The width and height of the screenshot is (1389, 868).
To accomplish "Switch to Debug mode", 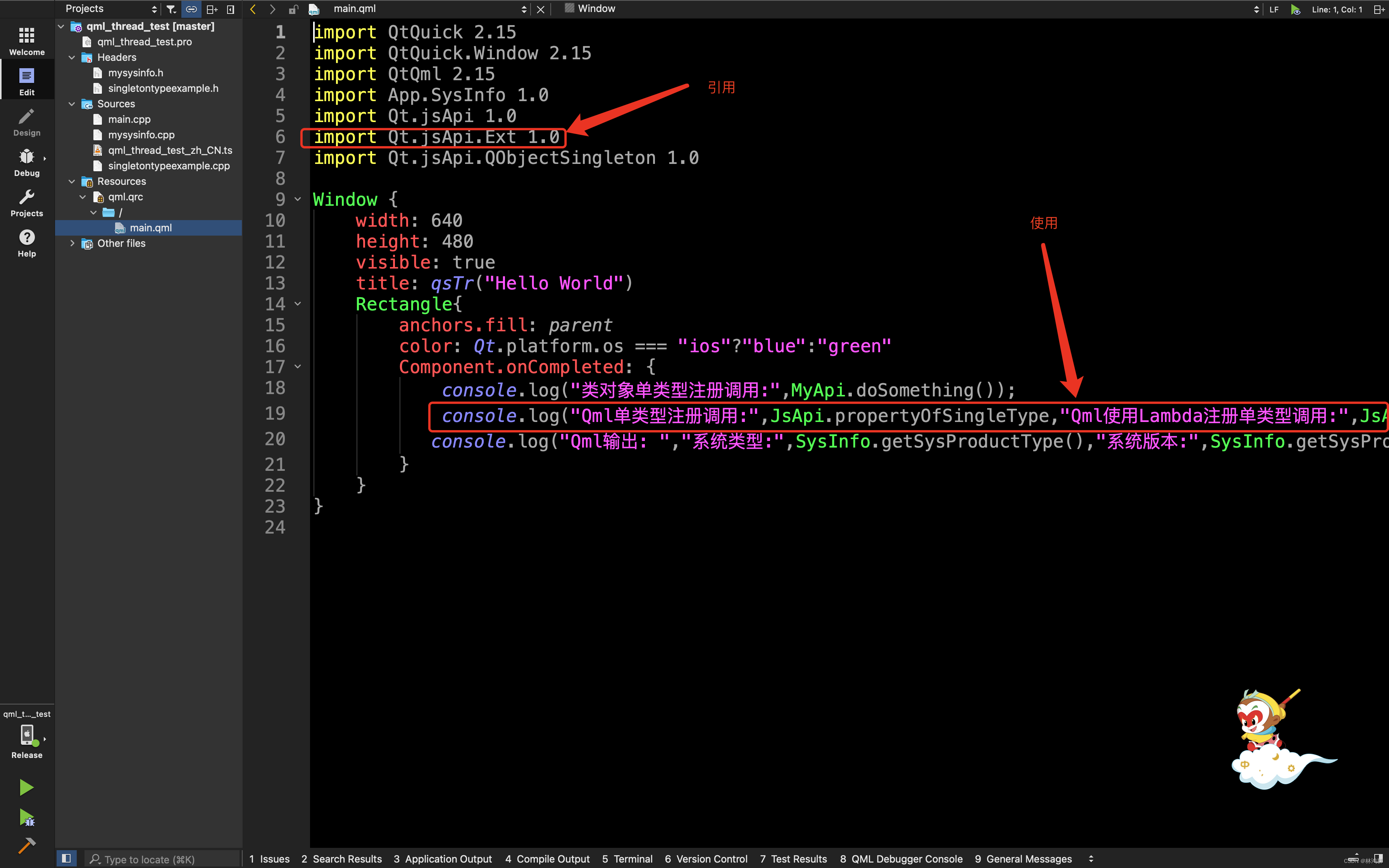I will [26, 162].
